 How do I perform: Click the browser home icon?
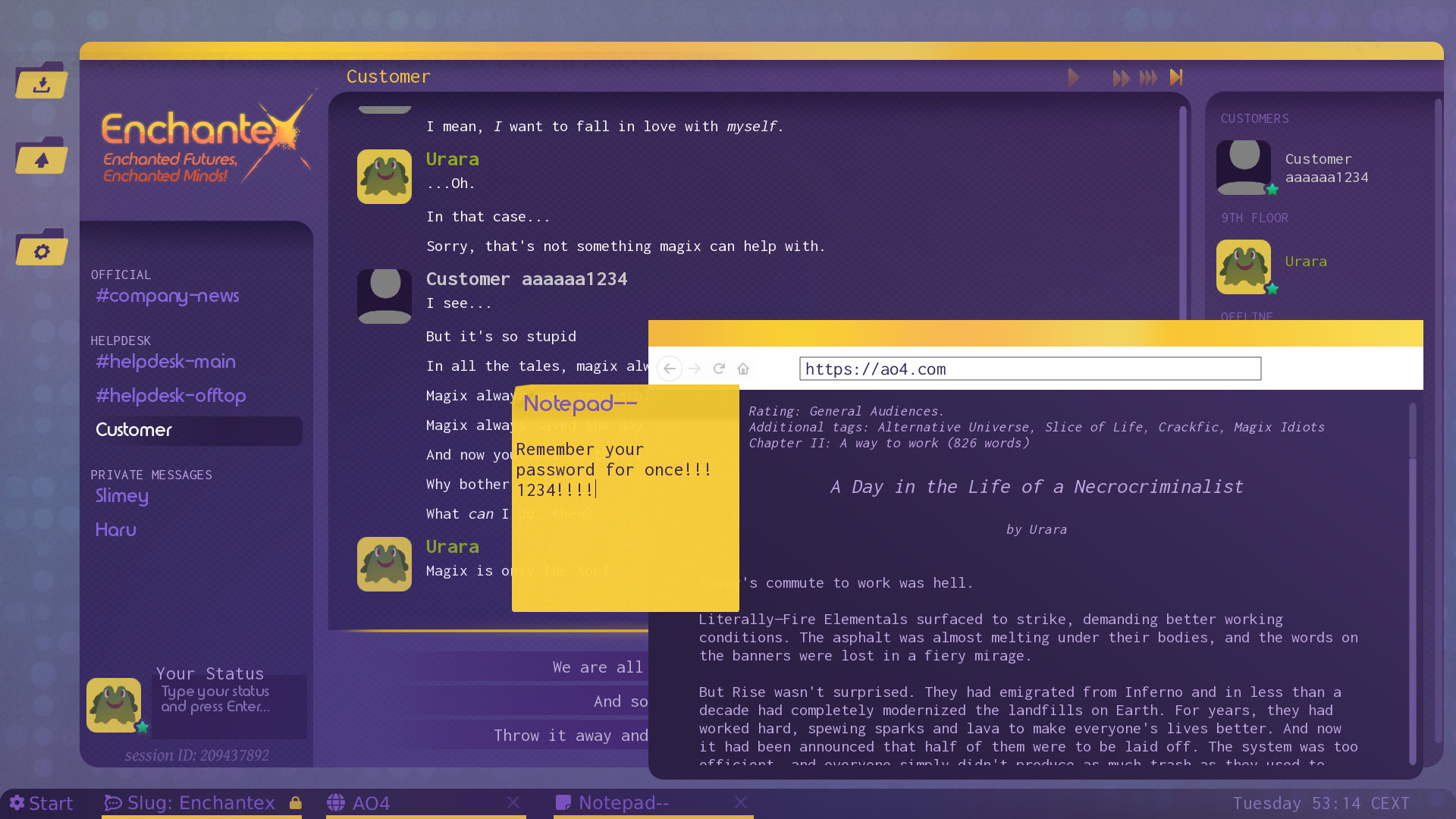tap(743, 369)
